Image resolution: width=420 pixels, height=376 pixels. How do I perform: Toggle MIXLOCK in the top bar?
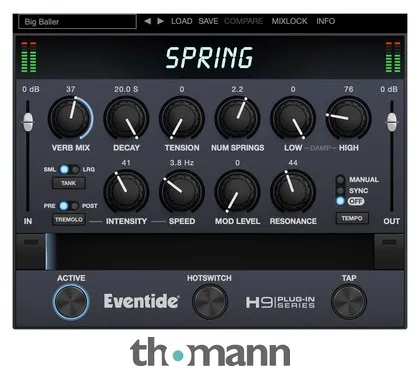tap(289, 21)
